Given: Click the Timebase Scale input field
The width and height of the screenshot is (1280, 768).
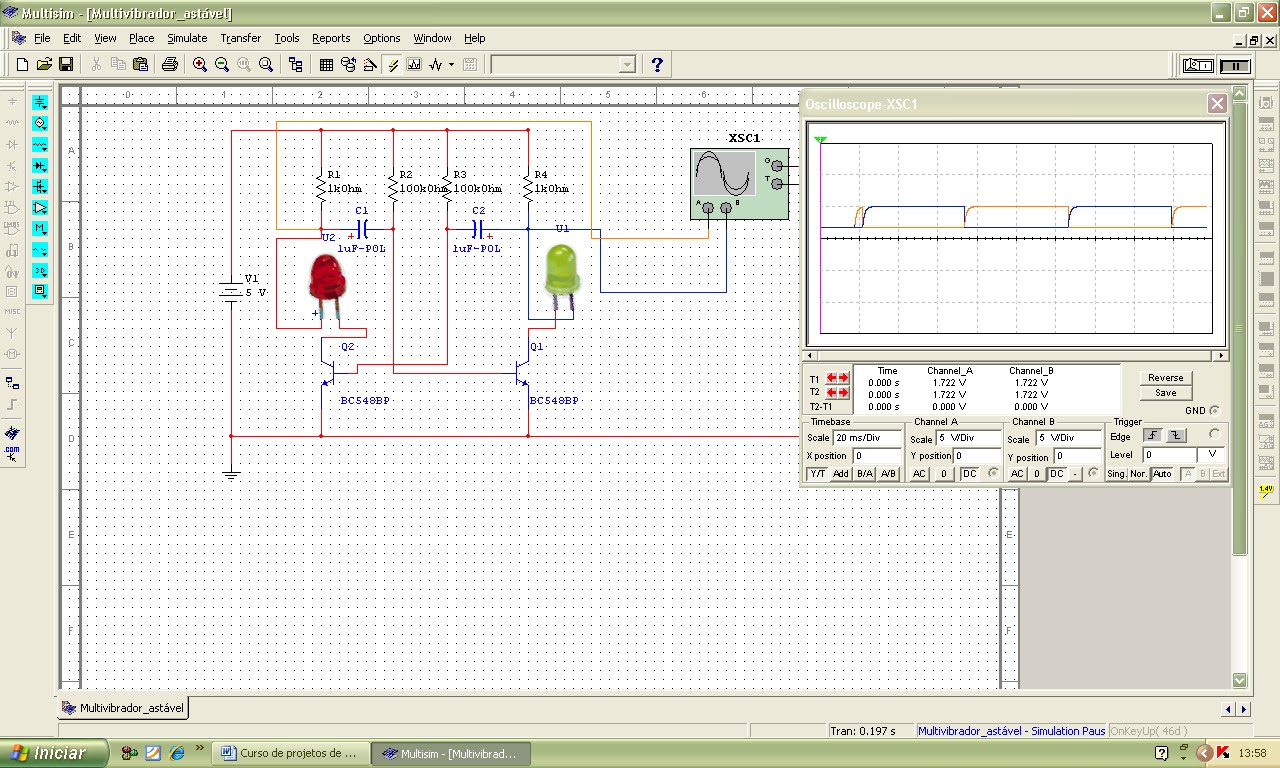Looking at the screenshot, I should coord(867,438).
